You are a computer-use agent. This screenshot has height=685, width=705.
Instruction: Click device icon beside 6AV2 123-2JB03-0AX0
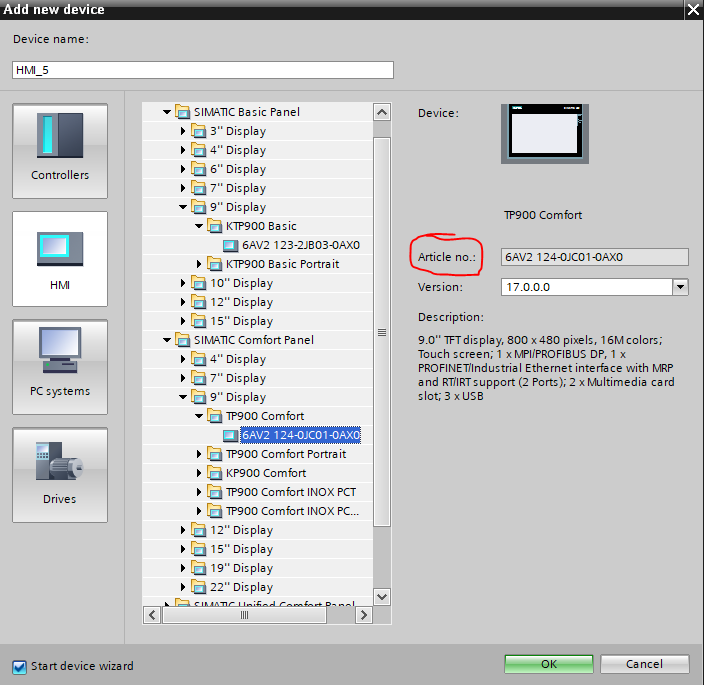pos(231,245)
